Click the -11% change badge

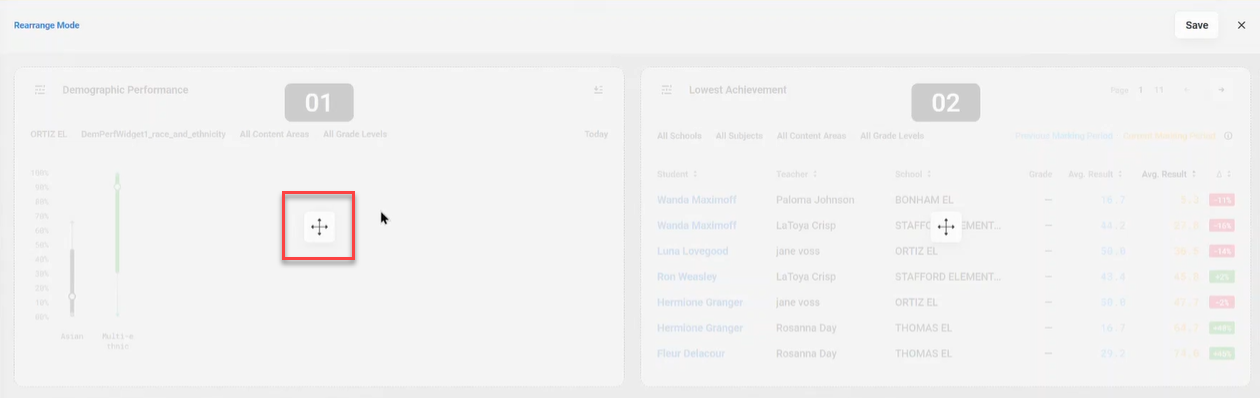[x=1222, y=200]
